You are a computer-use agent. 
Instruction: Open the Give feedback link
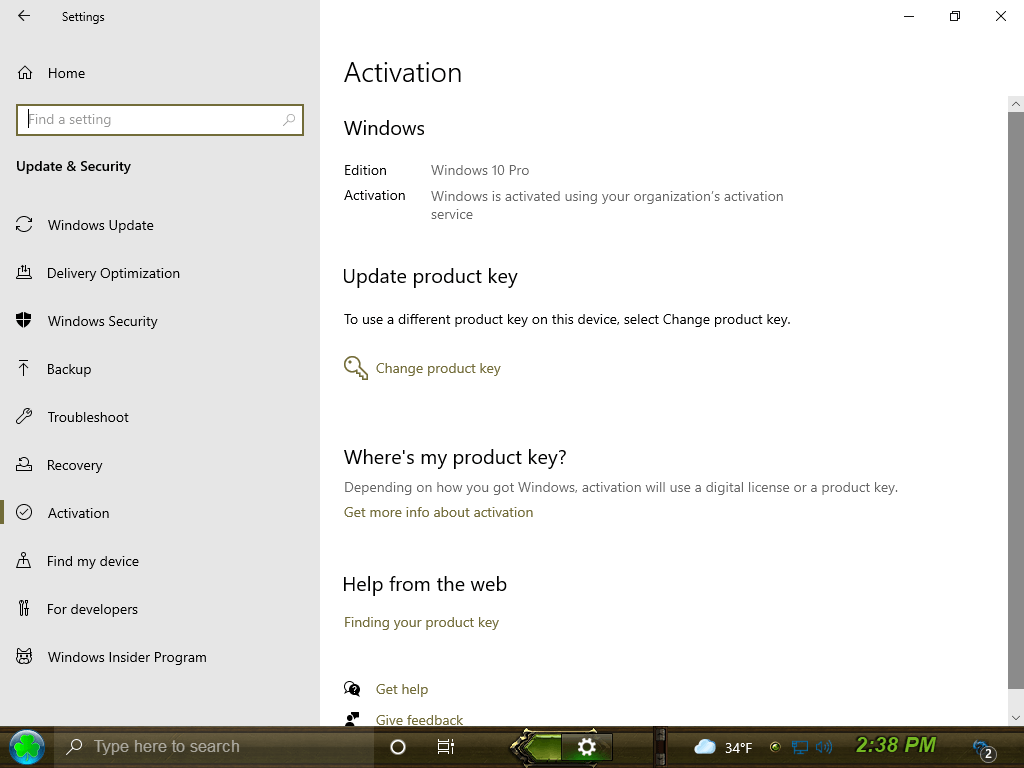coord(419,720)
